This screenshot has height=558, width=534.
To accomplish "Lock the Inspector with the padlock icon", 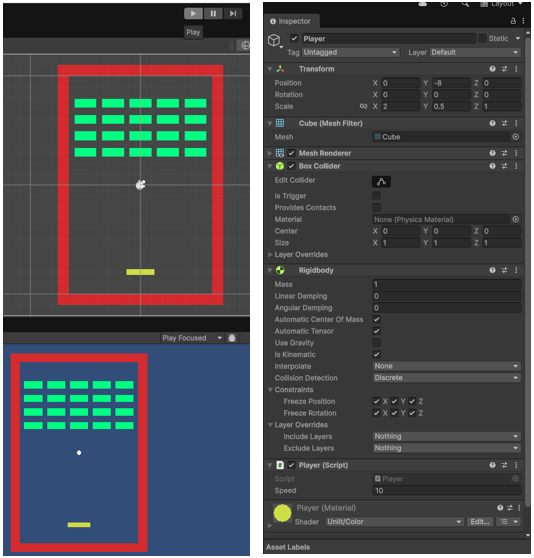I will point(513,21).
